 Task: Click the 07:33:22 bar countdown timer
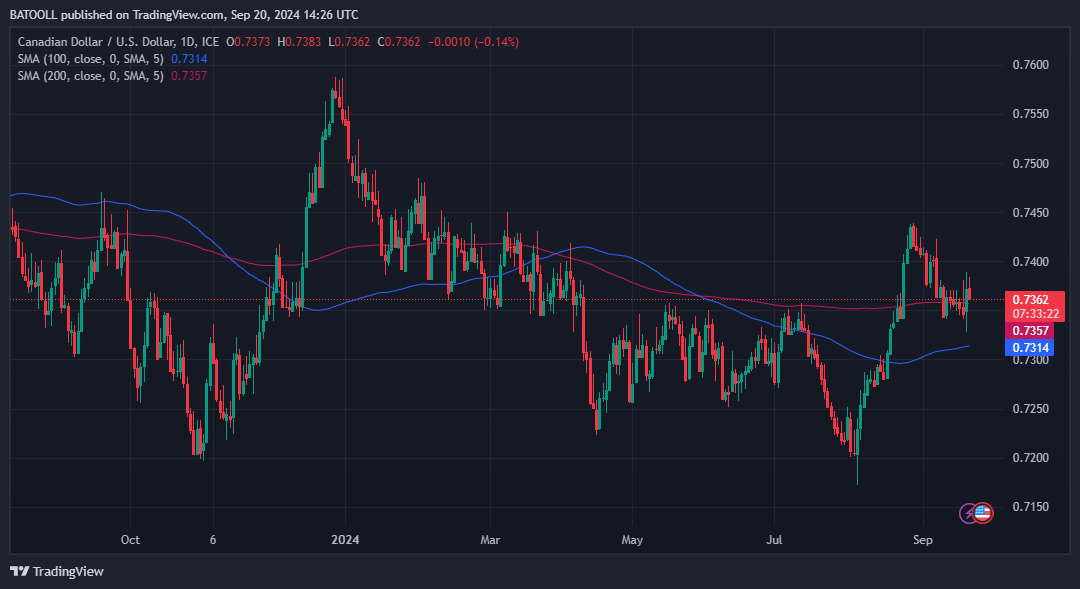pyautogui.click(x=1035, y=314)
